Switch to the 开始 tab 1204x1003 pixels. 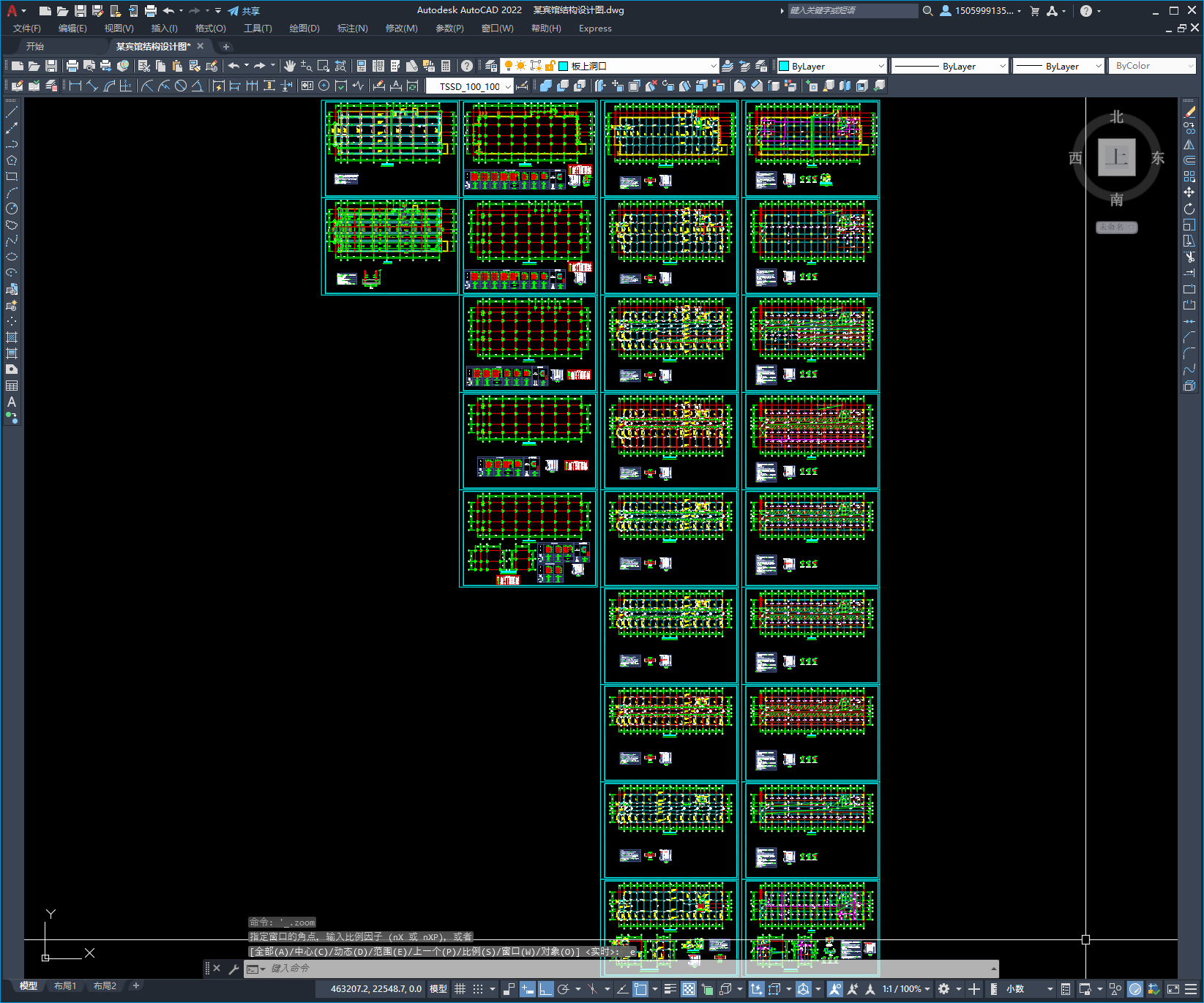(x=35, y=46)
